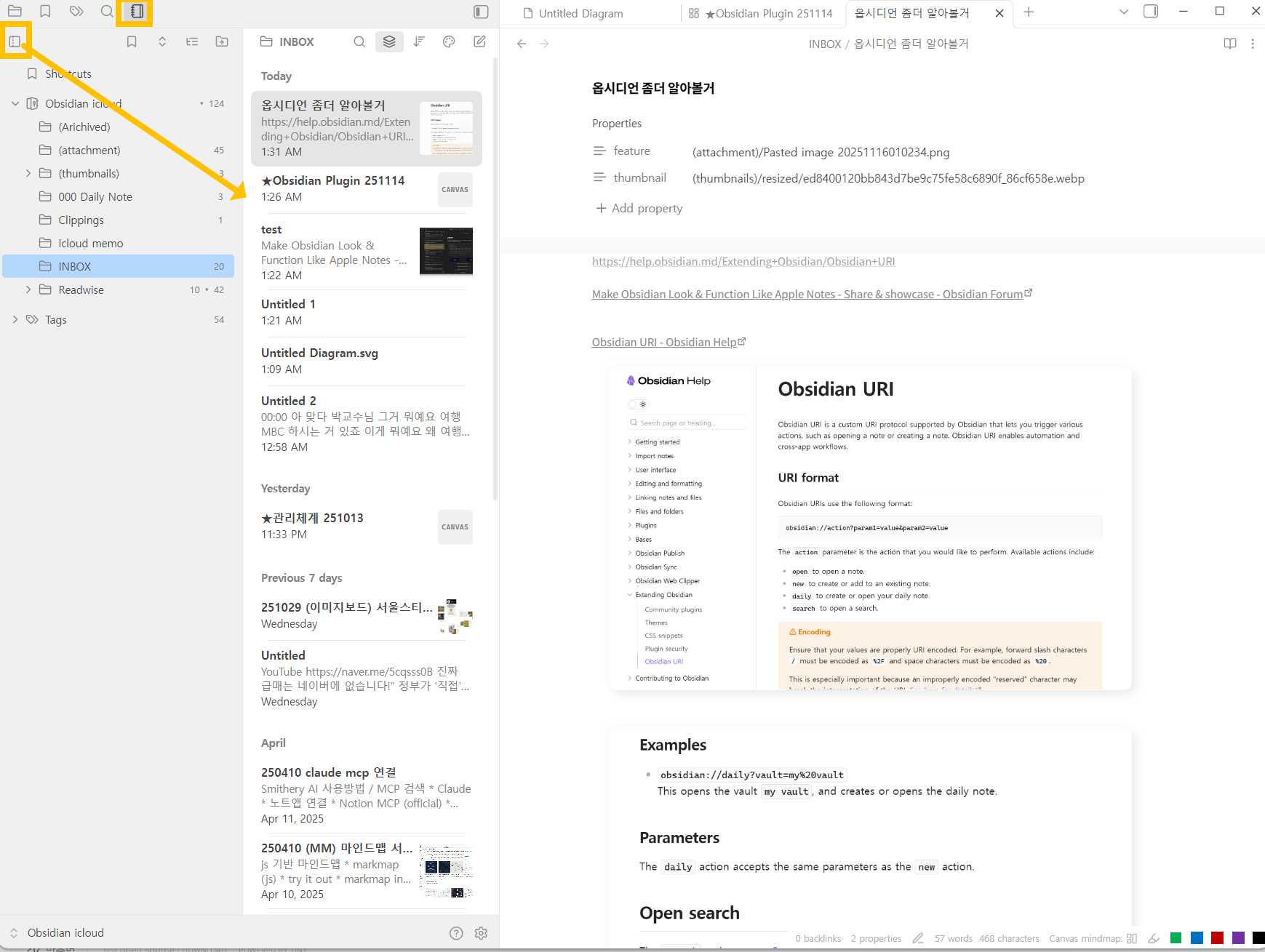This screenshot has height=952, width=1265.
Task: Click Add property button
Action: click(639, 208)
